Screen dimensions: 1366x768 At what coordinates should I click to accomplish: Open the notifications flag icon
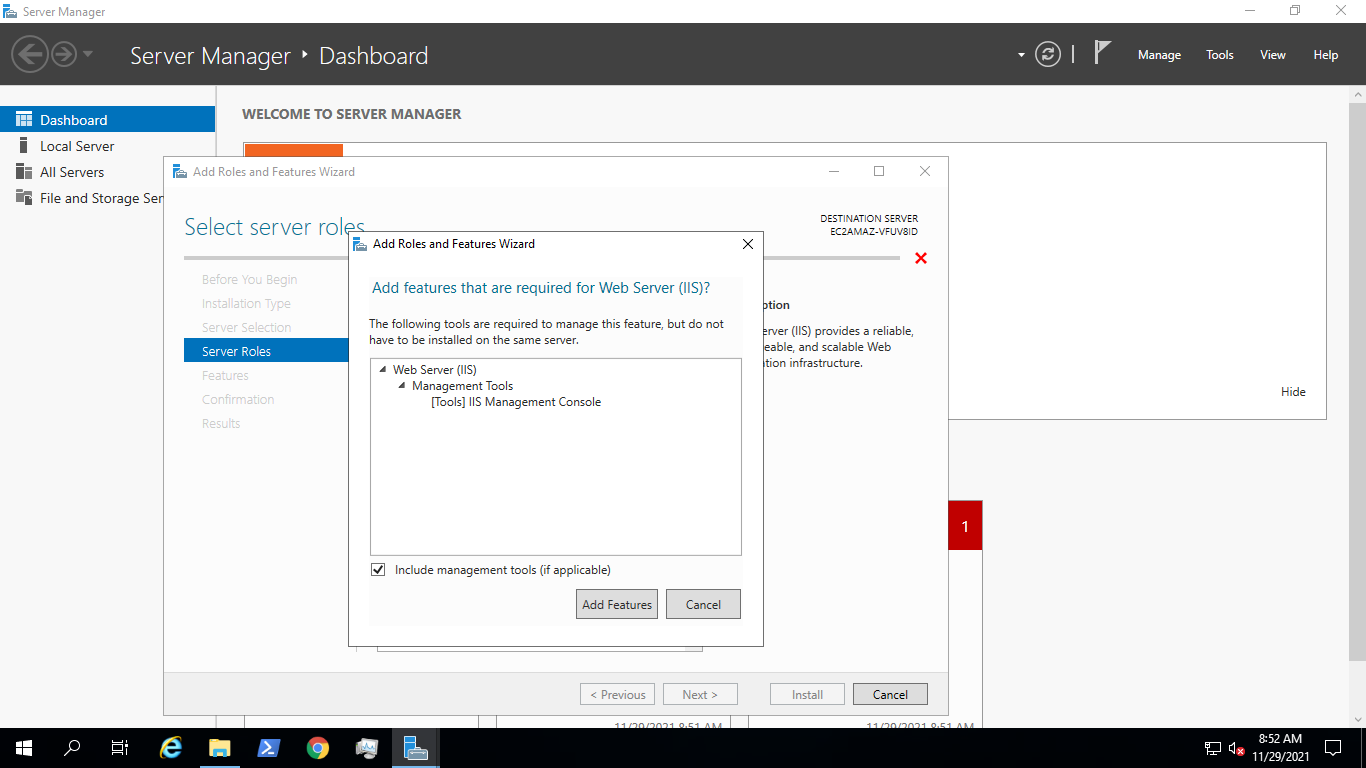1100,54
